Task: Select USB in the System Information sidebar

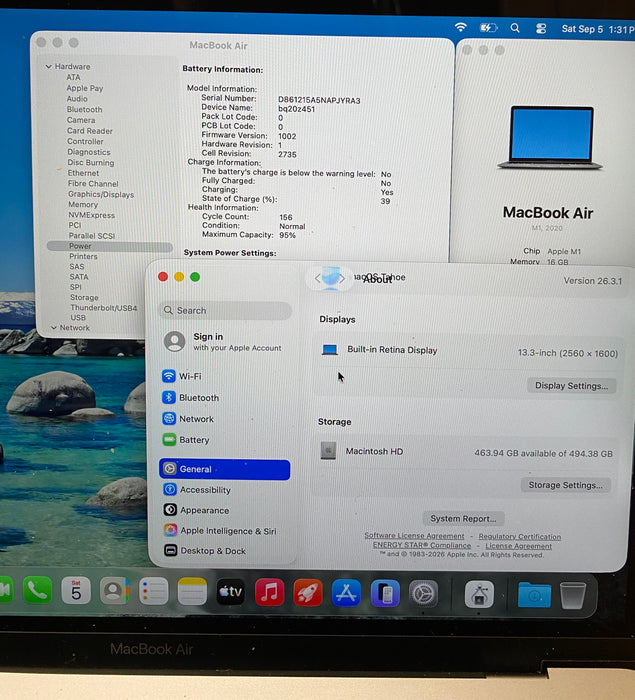Action: tap(78, 317)
